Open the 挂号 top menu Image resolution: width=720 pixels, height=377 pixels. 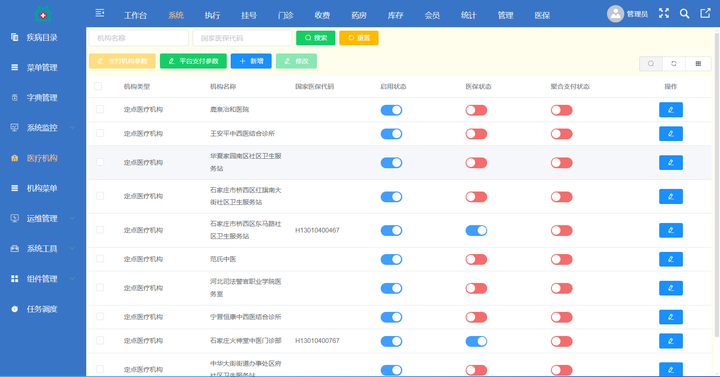point(249,16)
